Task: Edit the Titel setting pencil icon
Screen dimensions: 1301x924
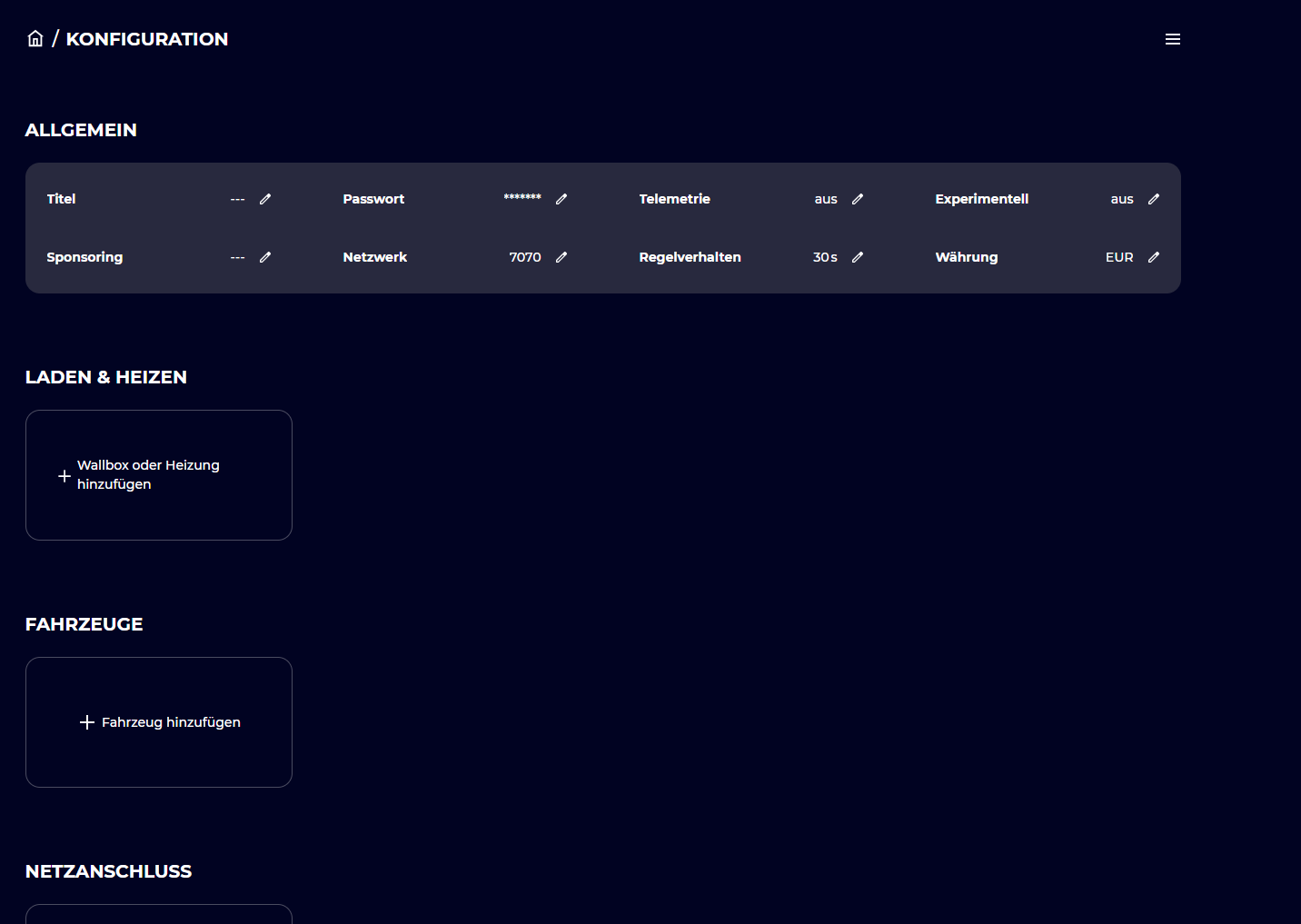Action: (x=265, y=199)
